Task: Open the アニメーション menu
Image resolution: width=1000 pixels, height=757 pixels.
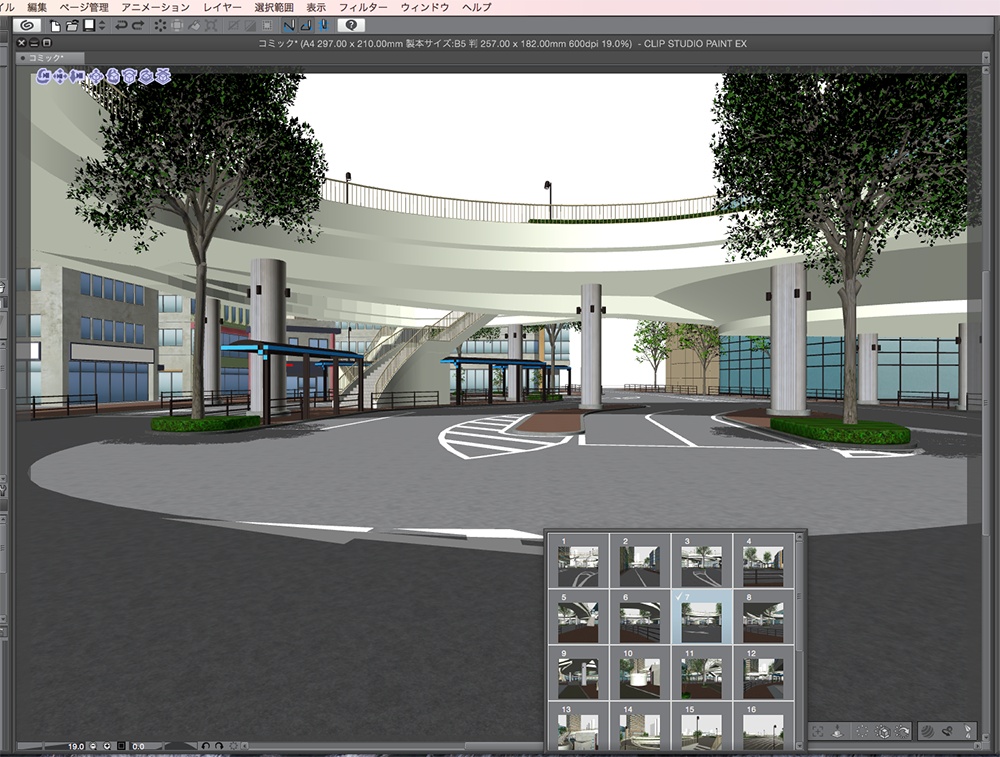Action: click(155, 7)
